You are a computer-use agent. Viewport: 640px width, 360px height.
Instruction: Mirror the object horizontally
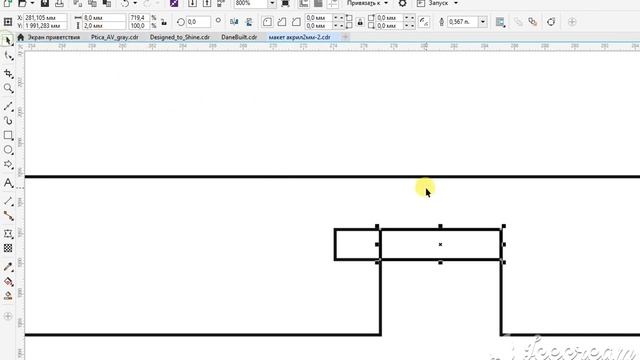pos(234,22)
